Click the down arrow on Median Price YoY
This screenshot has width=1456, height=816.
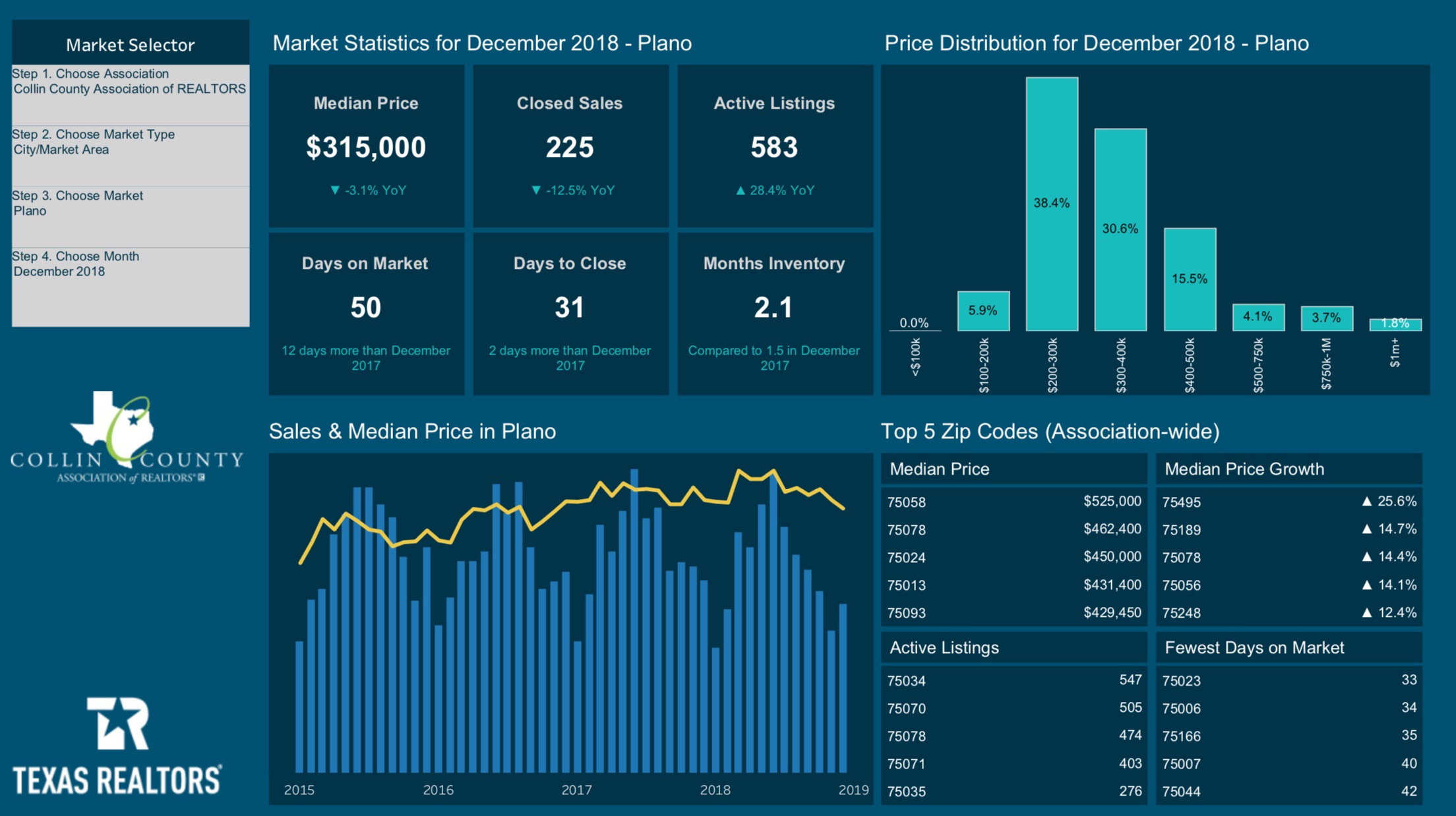pos(336,190)
